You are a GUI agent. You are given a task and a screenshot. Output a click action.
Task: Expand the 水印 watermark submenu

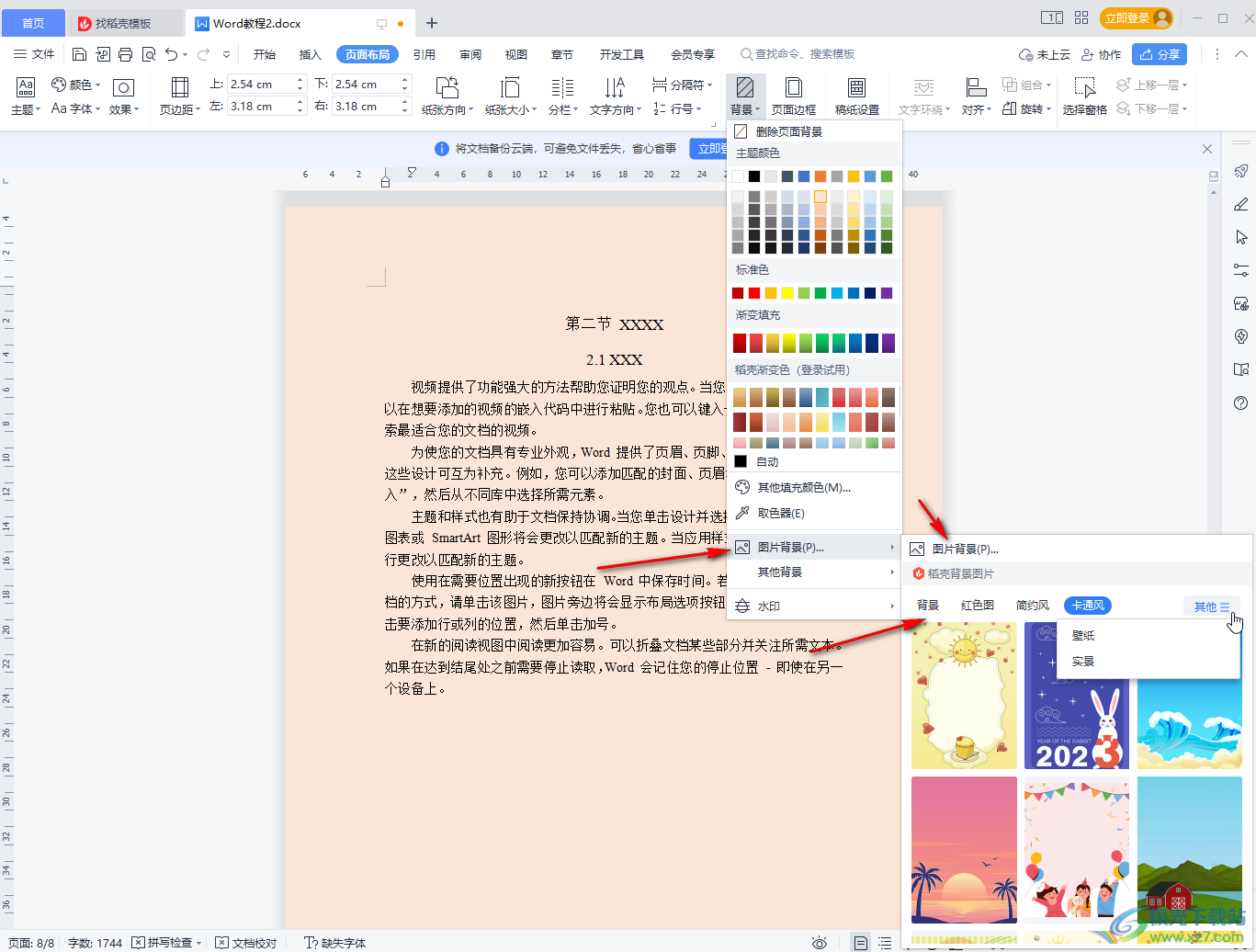point(814,606)
